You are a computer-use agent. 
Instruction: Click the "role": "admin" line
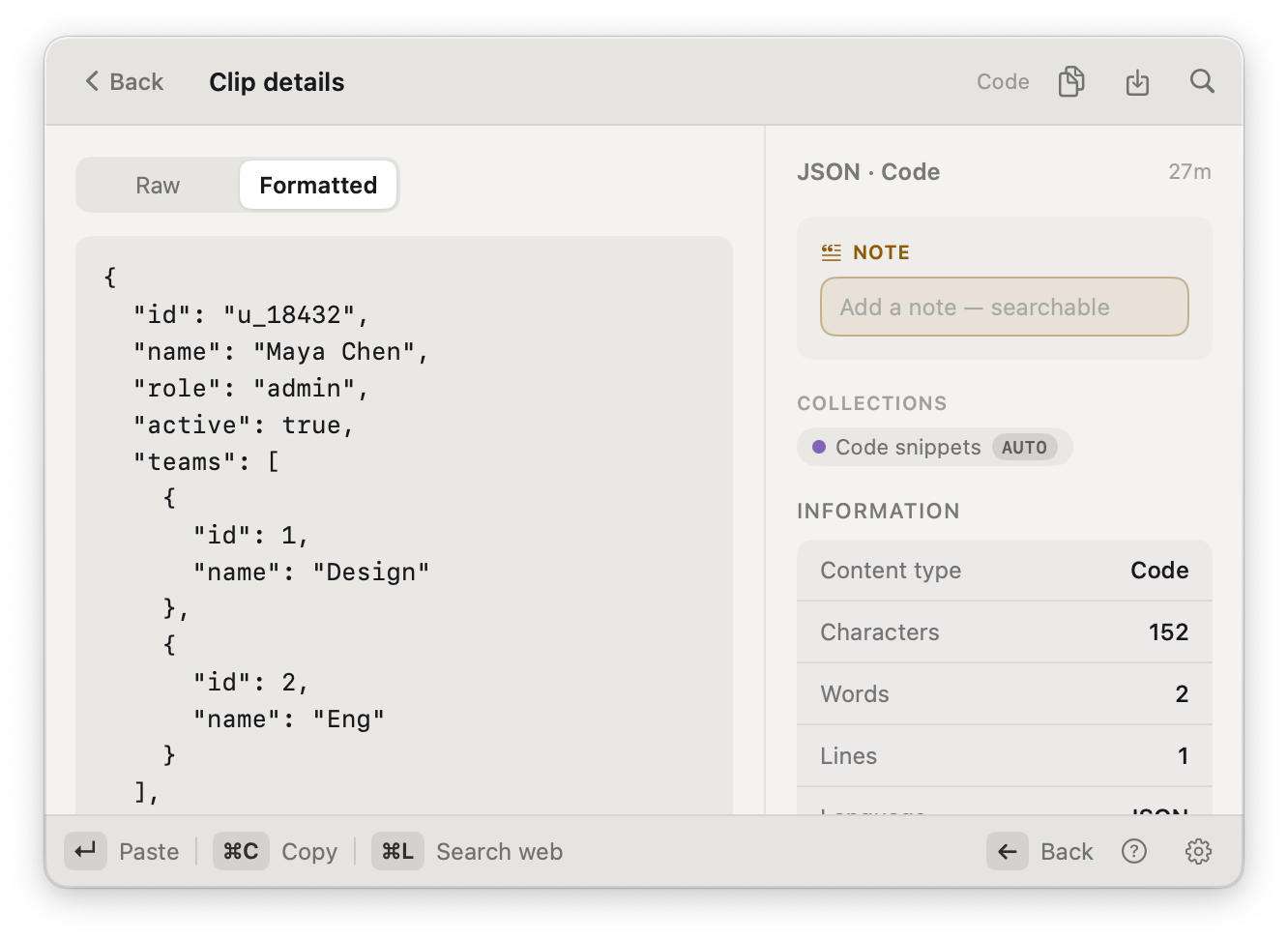point(251,389)
